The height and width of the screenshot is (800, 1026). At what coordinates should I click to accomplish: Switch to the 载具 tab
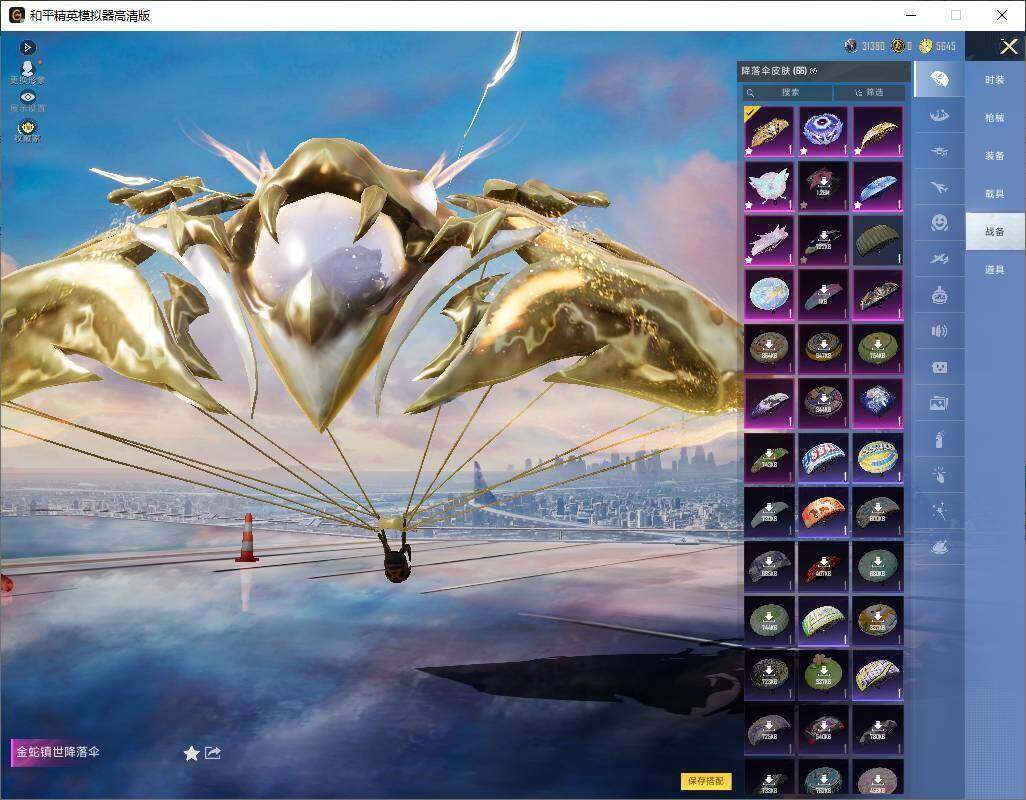tap(995, 194)
